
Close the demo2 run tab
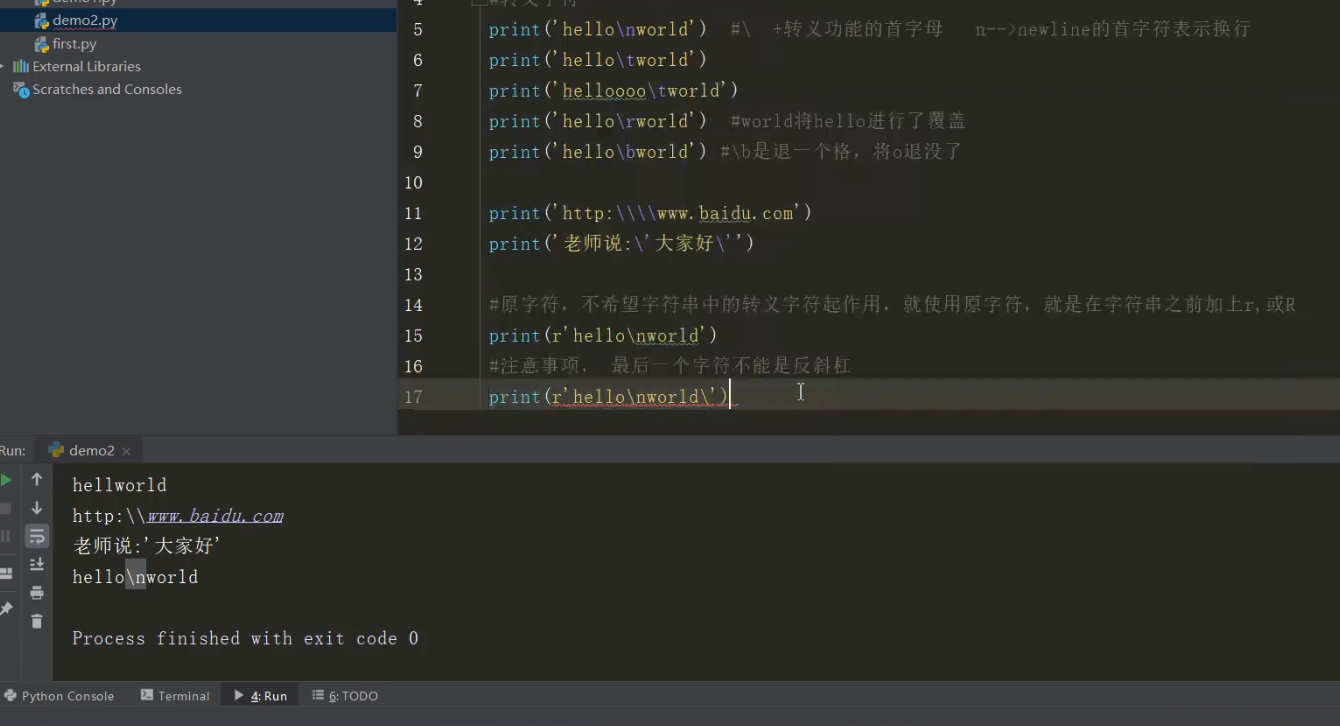point(126,451)
